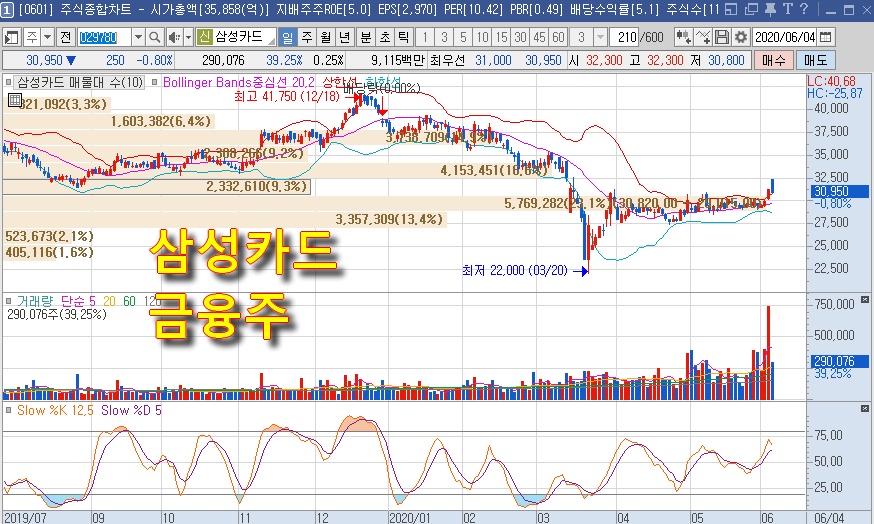Viewport: 874px width, 524px height.
Task: Click the 주 market type selector box
Action: [32, 37]
